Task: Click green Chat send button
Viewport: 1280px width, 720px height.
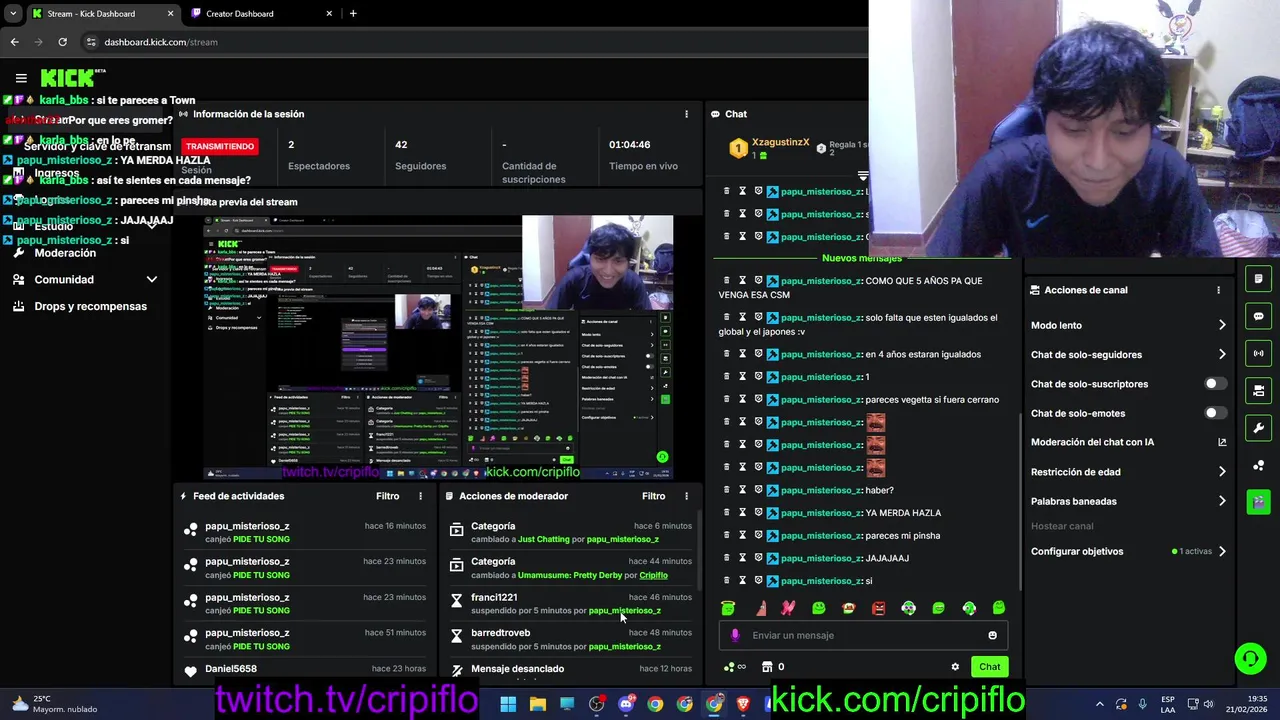Action: (x=989, y=667)
